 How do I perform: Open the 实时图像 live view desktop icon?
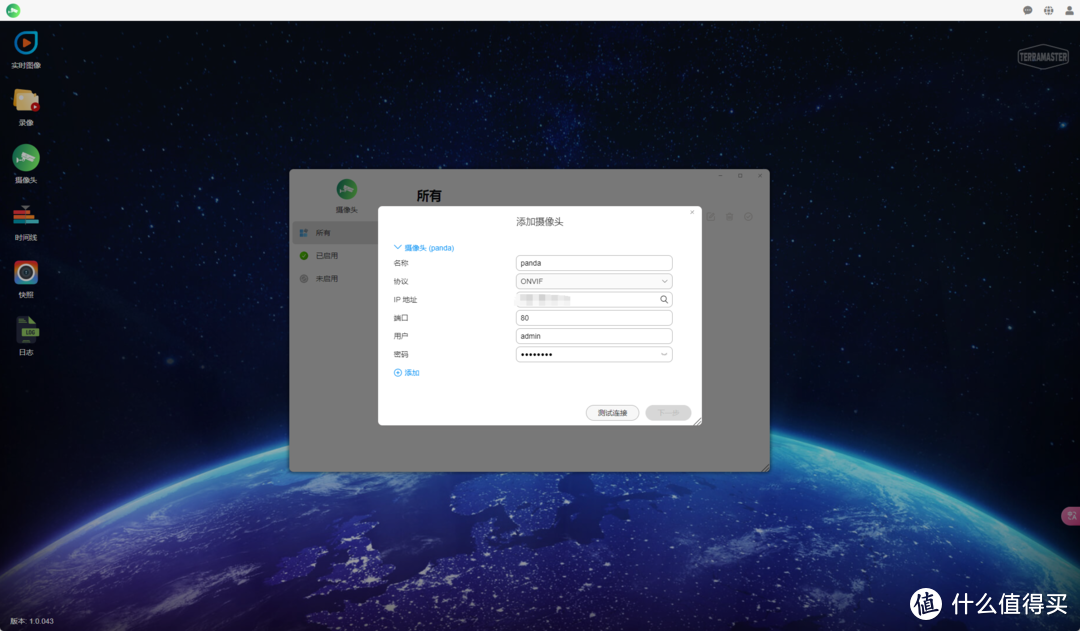click(x=26, y=44)
